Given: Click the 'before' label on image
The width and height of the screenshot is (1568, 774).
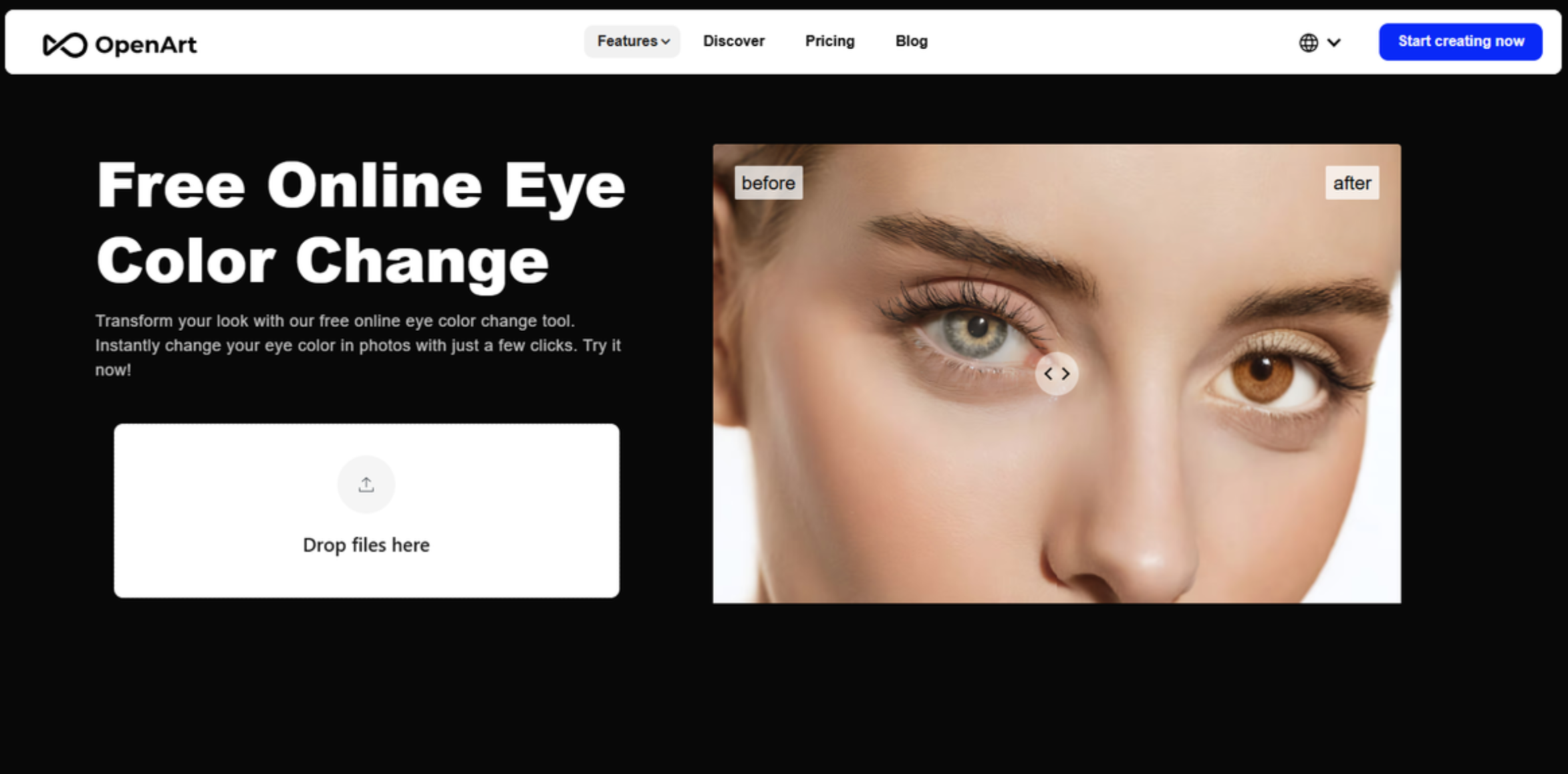Looking at the screenshot, I should (x=768, y=183).
